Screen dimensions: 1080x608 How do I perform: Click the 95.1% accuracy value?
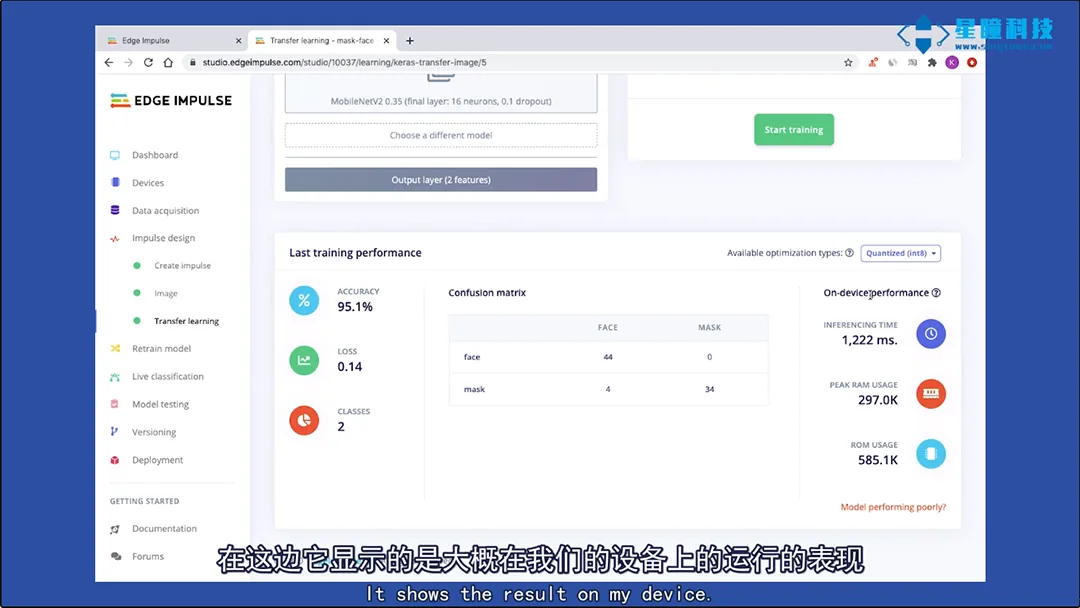(355, 307)
